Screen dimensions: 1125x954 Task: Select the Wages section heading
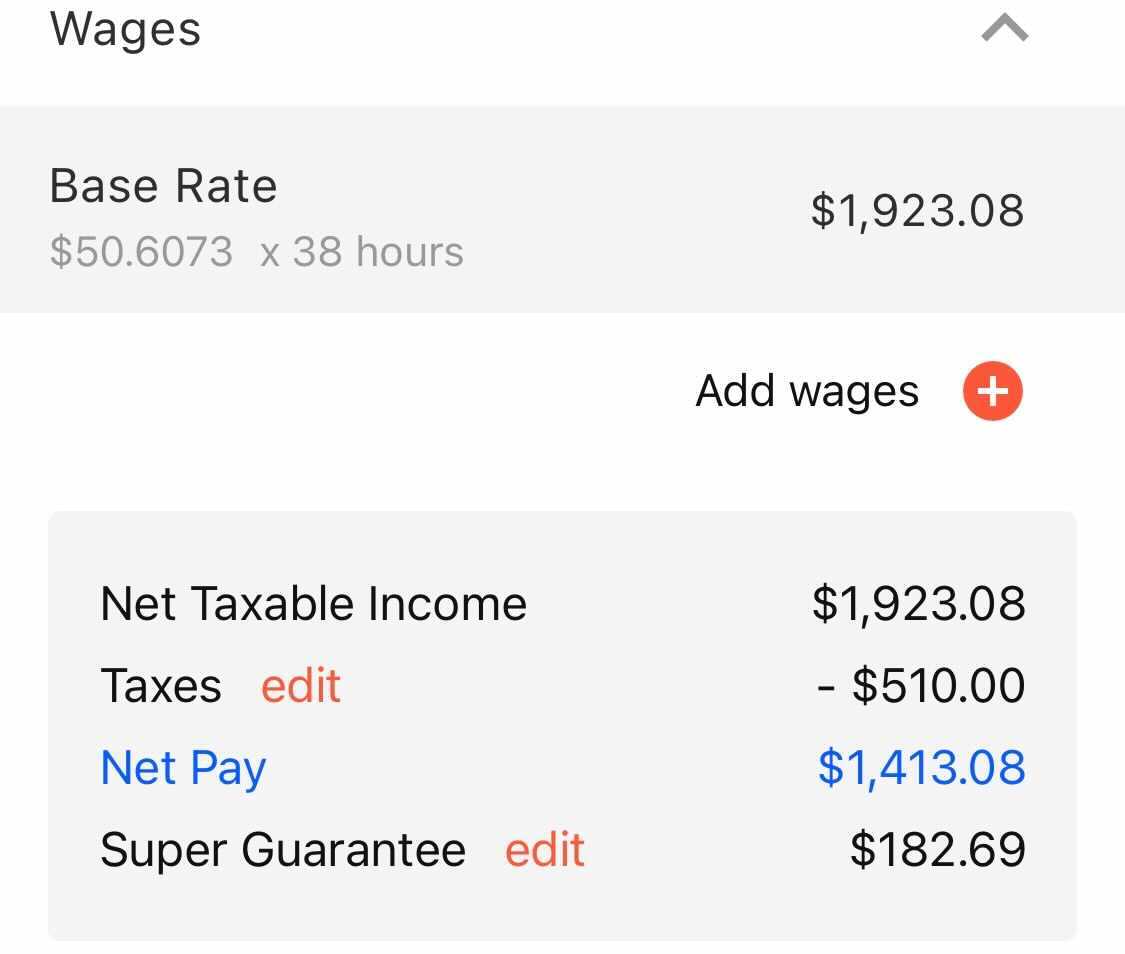click(126, 29)
